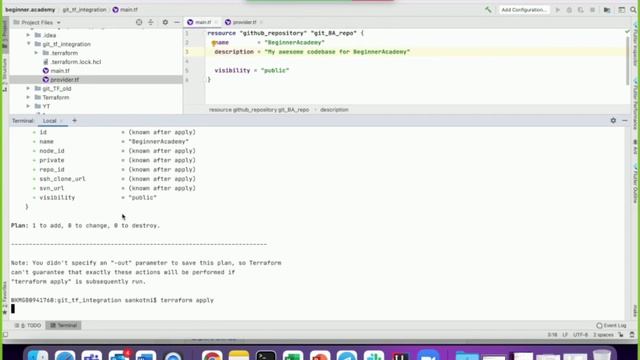Click resource github_repository breadcrumb below editor
This screenshot has height=360, width=640.
pyautogui.click(x=259, y=110)
